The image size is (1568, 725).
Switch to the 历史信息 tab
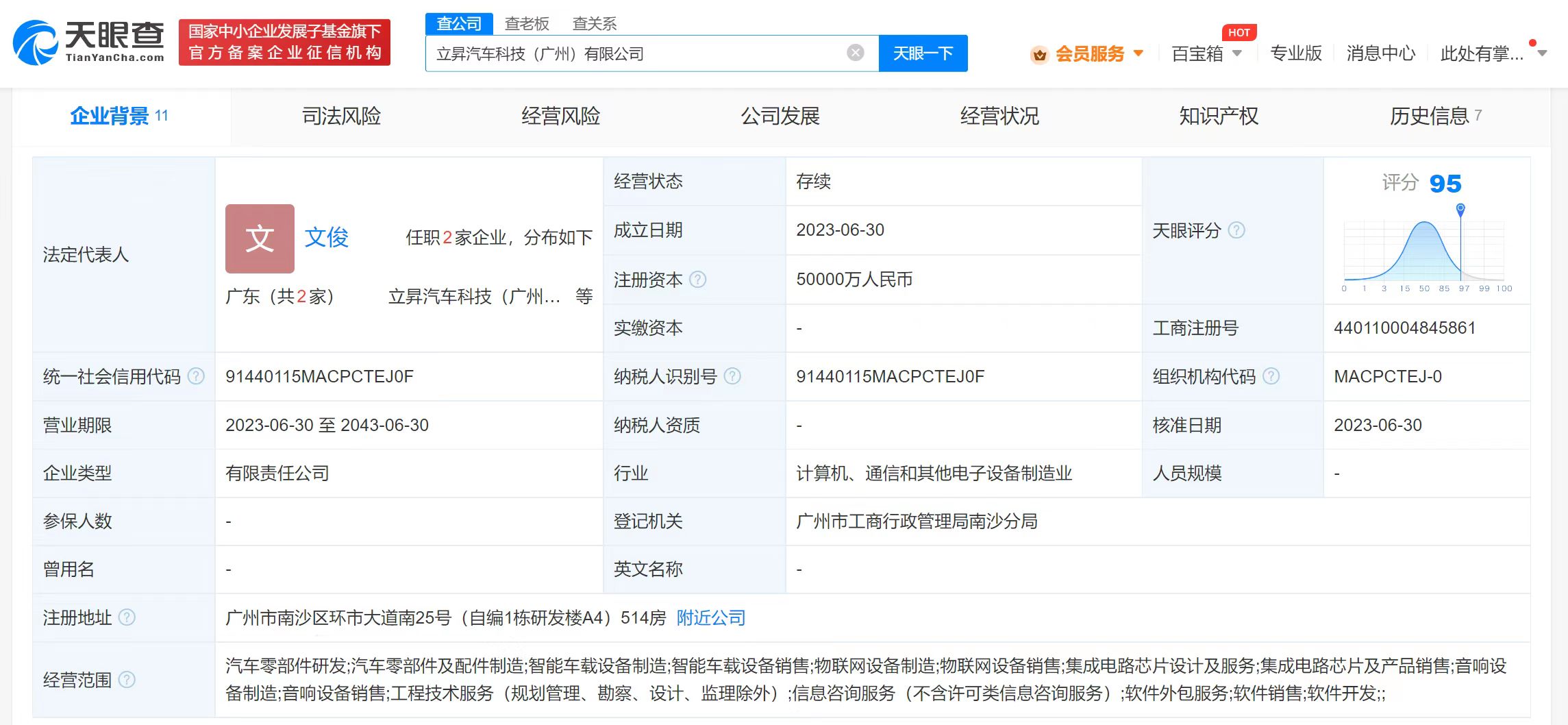pos(1436,116)
